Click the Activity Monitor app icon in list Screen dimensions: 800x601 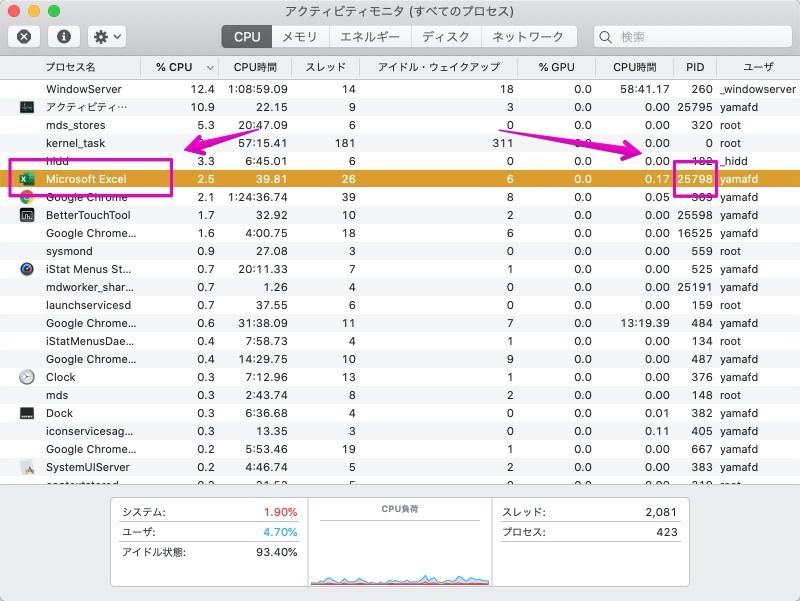[x=27, y=107]
